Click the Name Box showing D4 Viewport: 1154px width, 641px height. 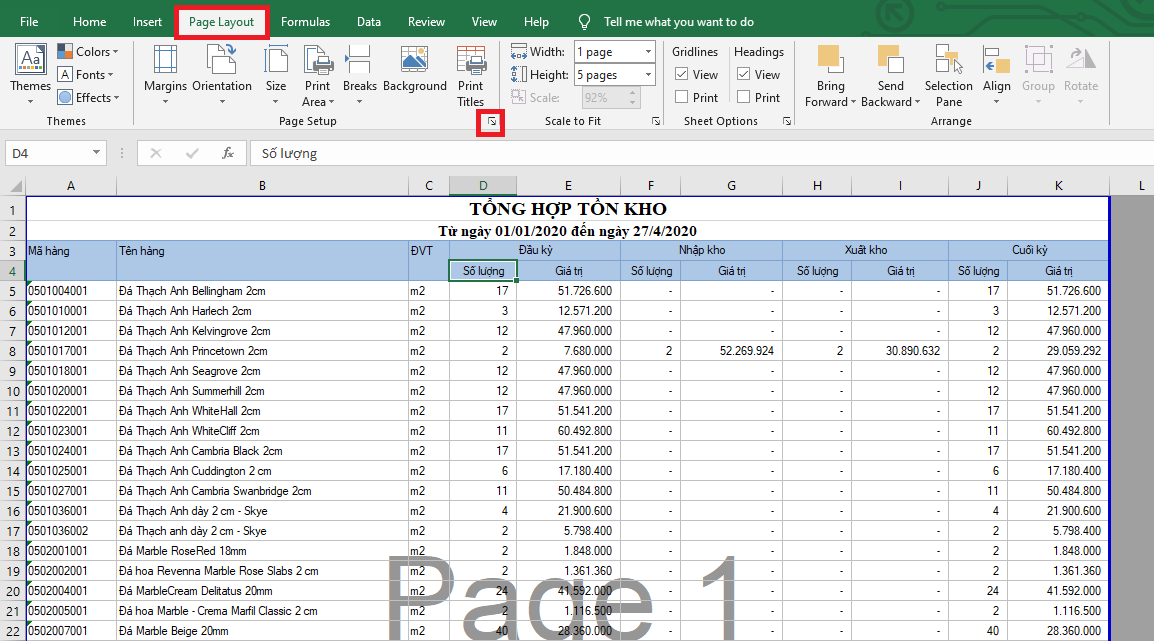pyautogui.click(x=47, y=153)
